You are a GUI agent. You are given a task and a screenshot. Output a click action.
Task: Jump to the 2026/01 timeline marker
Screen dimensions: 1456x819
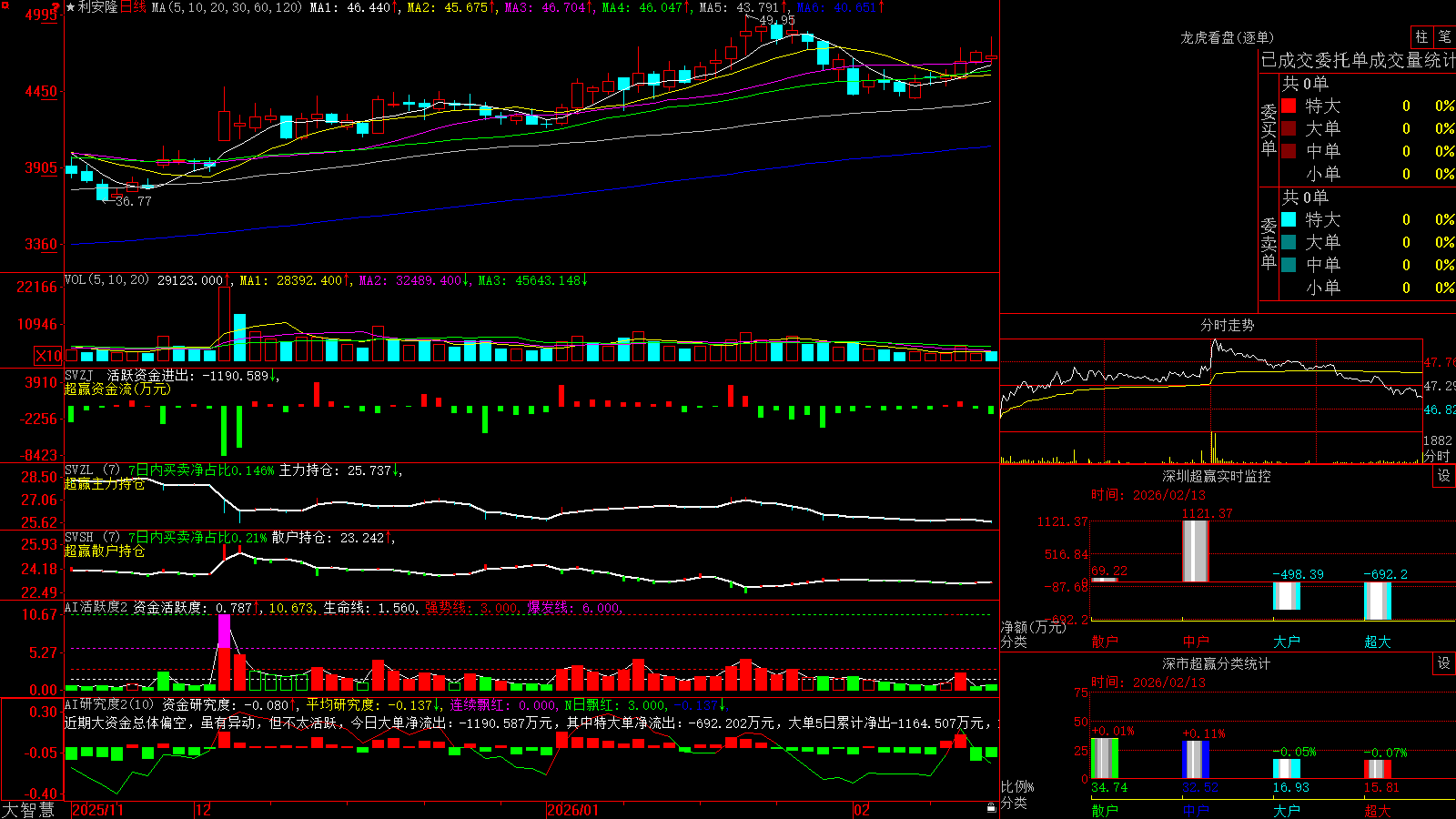(573, 810)
